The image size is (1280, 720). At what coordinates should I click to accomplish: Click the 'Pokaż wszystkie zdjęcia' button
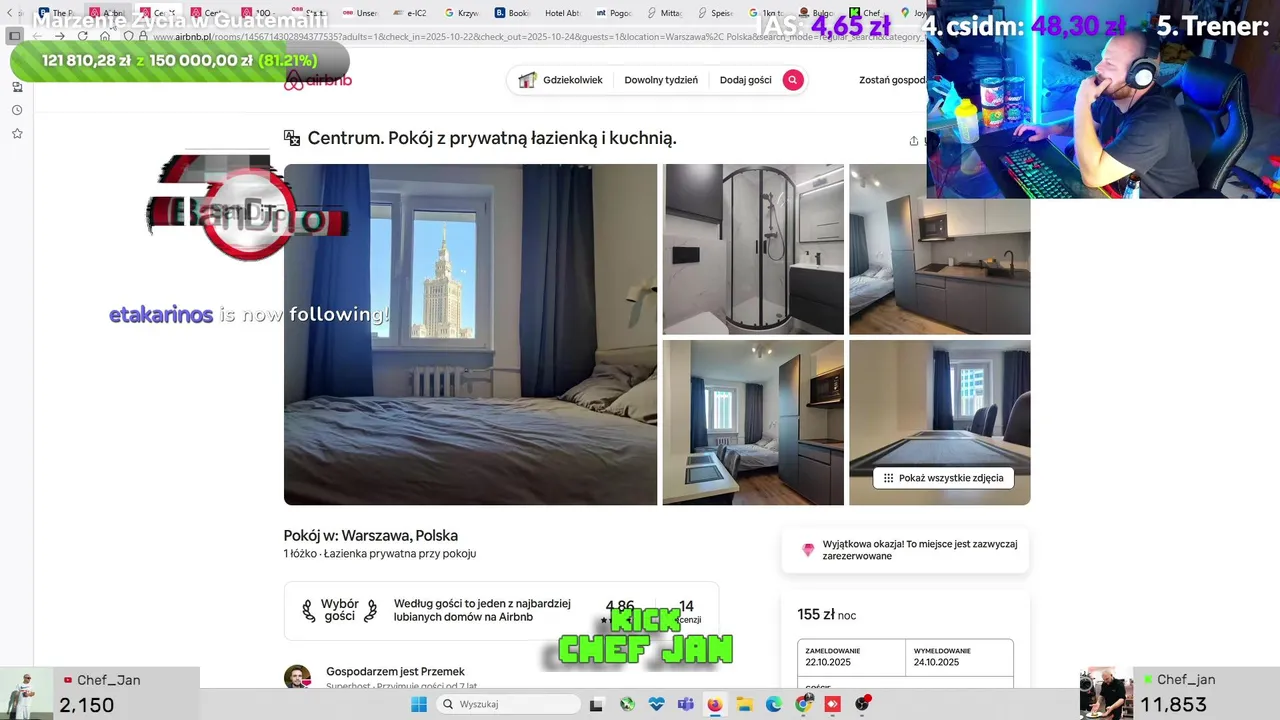[x=943, y=478]
